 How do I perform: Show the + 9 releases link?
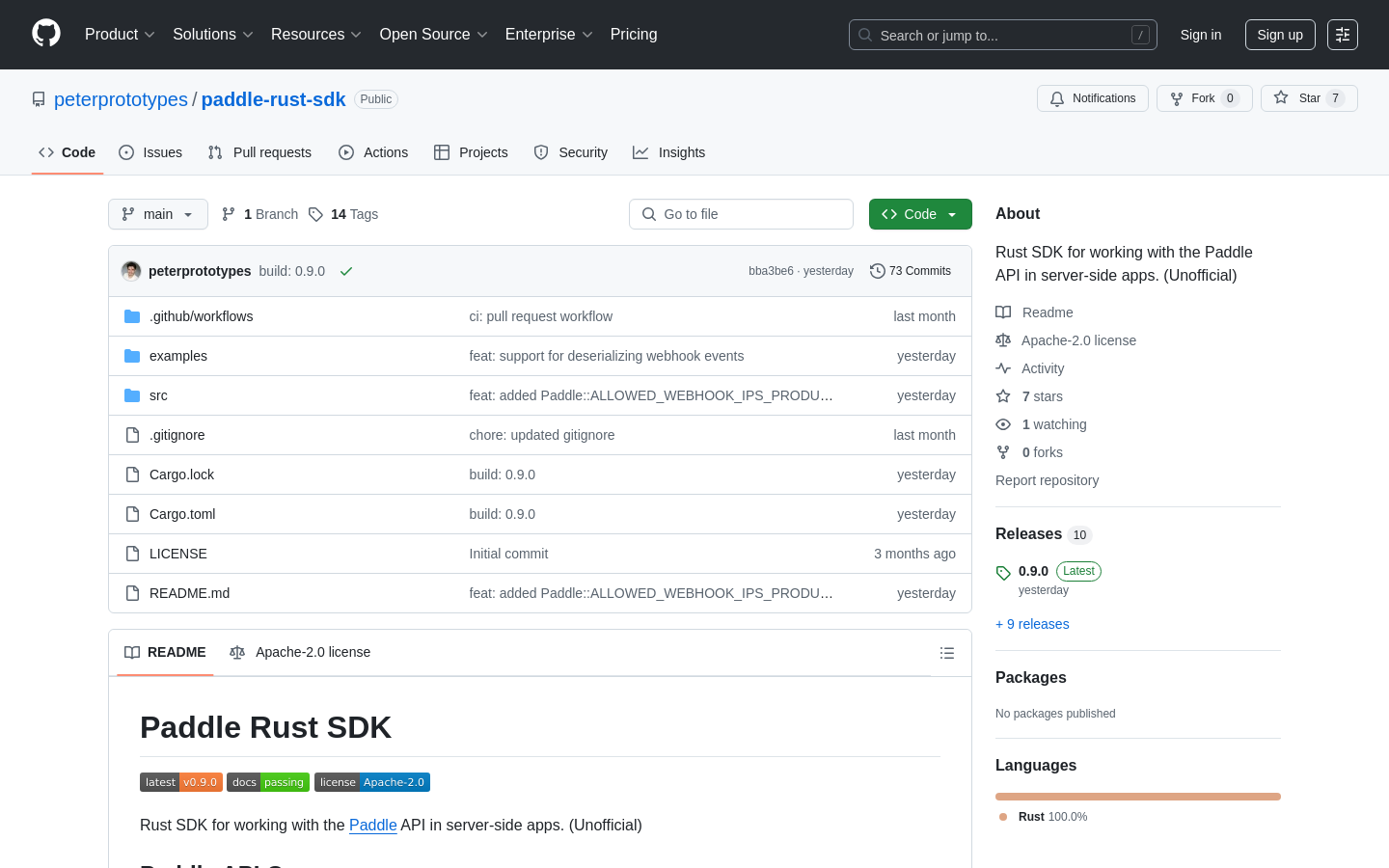(x=1032, y=624)
